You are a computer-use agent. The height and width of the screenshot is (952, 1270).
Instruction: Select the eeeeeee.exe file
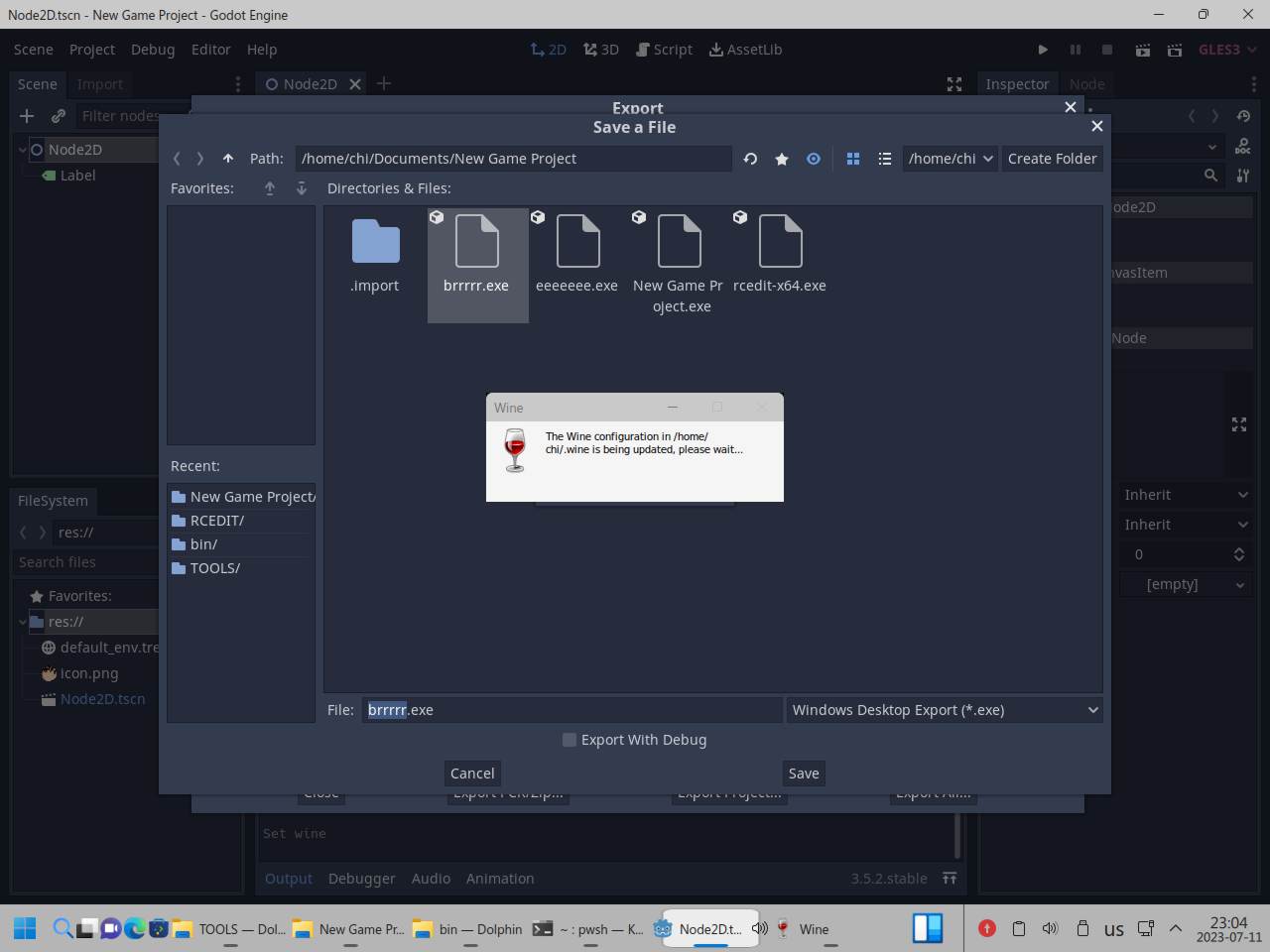pyautogui.click(x=577, y=257)
